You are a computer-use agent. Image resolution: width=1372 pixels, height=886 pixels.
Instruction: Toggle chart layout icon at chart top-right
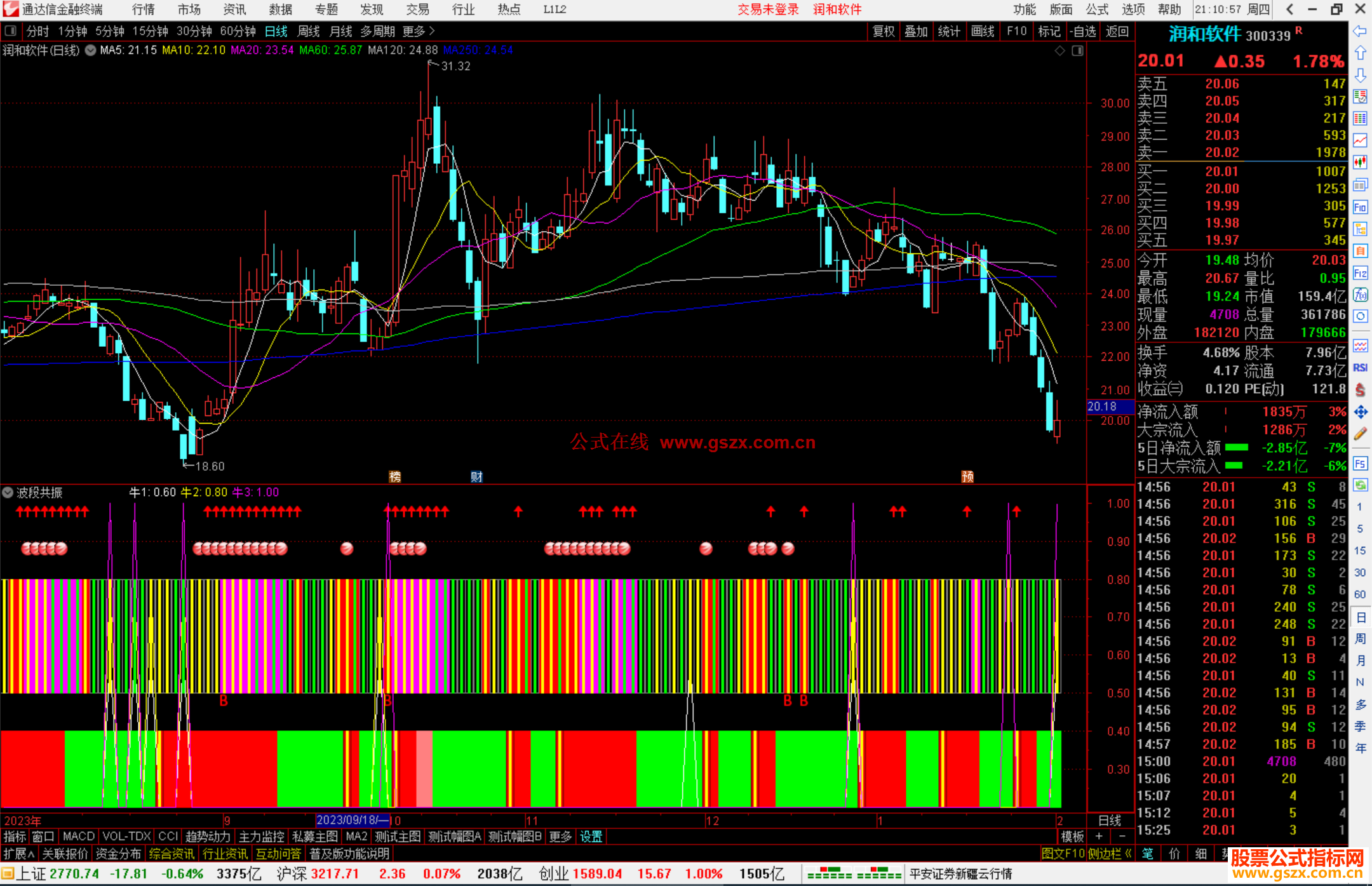click(1077, 51)
